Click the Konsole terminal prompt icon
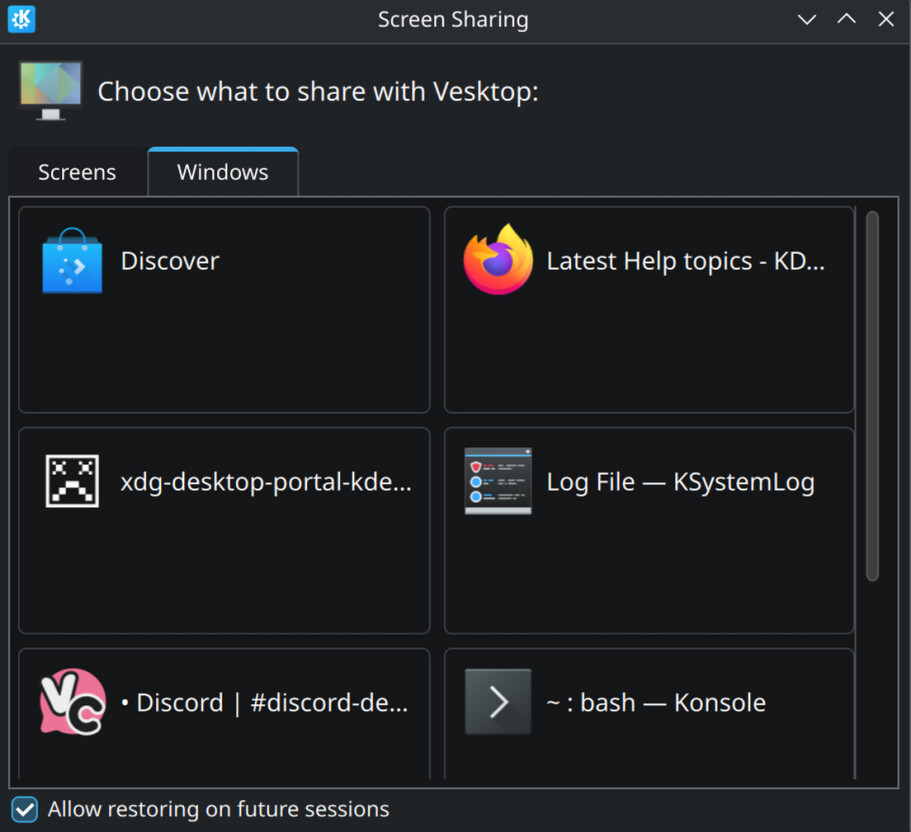The image size is (911, 832). pyautogui.click(x=498, y=702)
